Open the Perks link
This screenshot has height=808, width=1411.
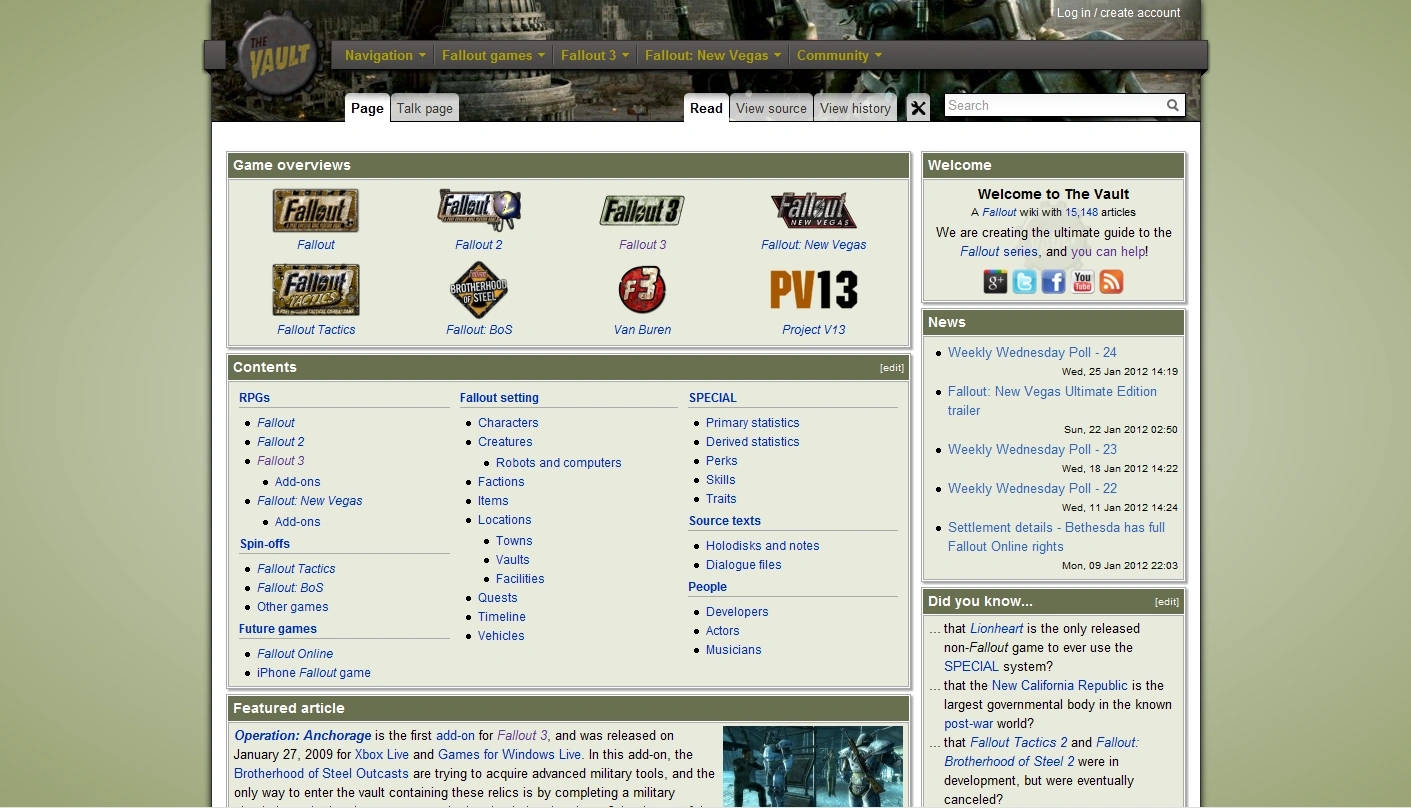pos(722,461)
